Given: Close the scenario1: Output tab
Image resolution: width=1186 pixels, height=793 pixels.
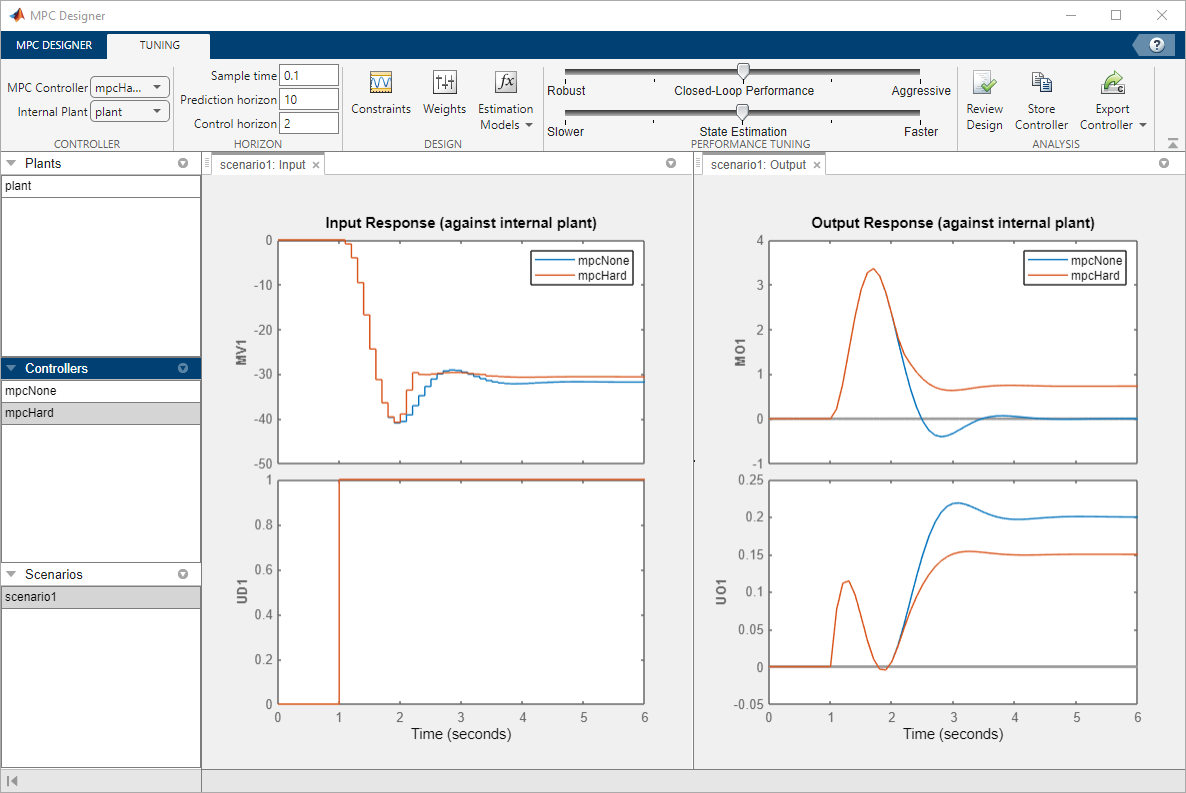Looking at the screenshot, I should pos(817,165).
